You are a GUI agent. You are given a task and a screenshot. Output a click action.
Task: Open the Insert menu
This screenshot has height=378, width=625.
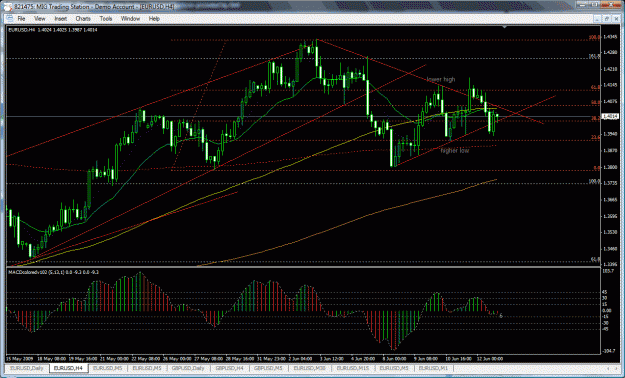click(61, 19)
